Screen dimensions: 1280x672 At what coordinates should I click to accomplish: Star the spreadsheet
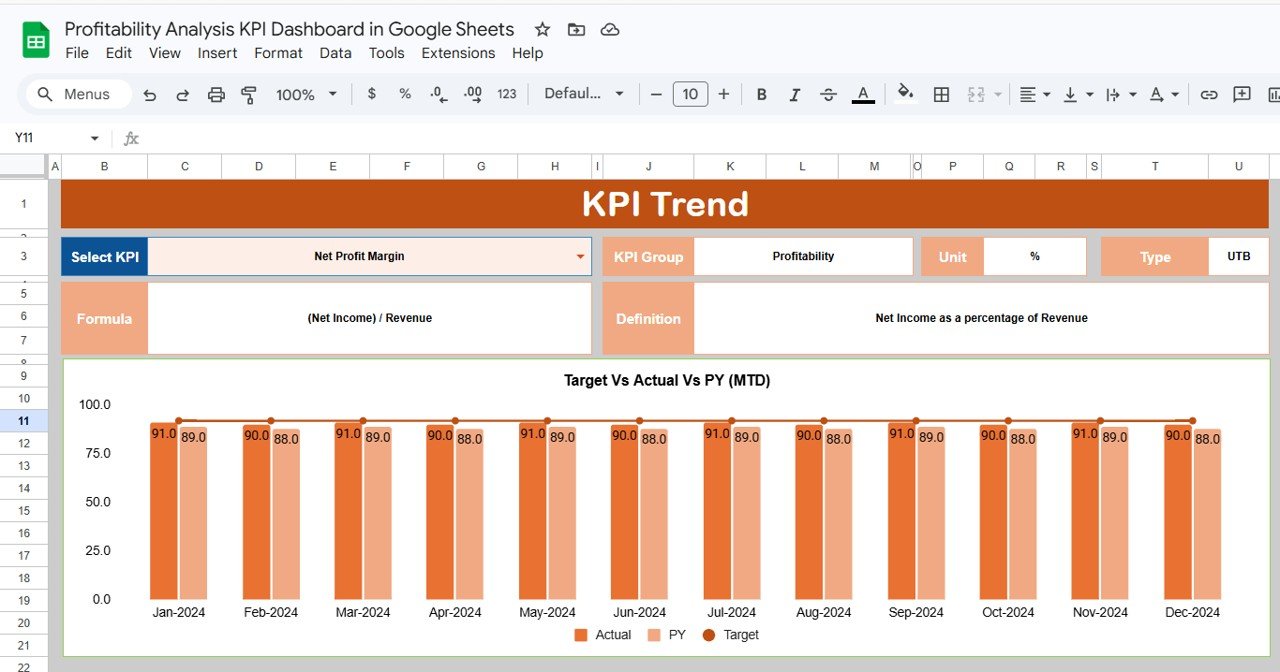pyautogui.click(x=541, y=29)
